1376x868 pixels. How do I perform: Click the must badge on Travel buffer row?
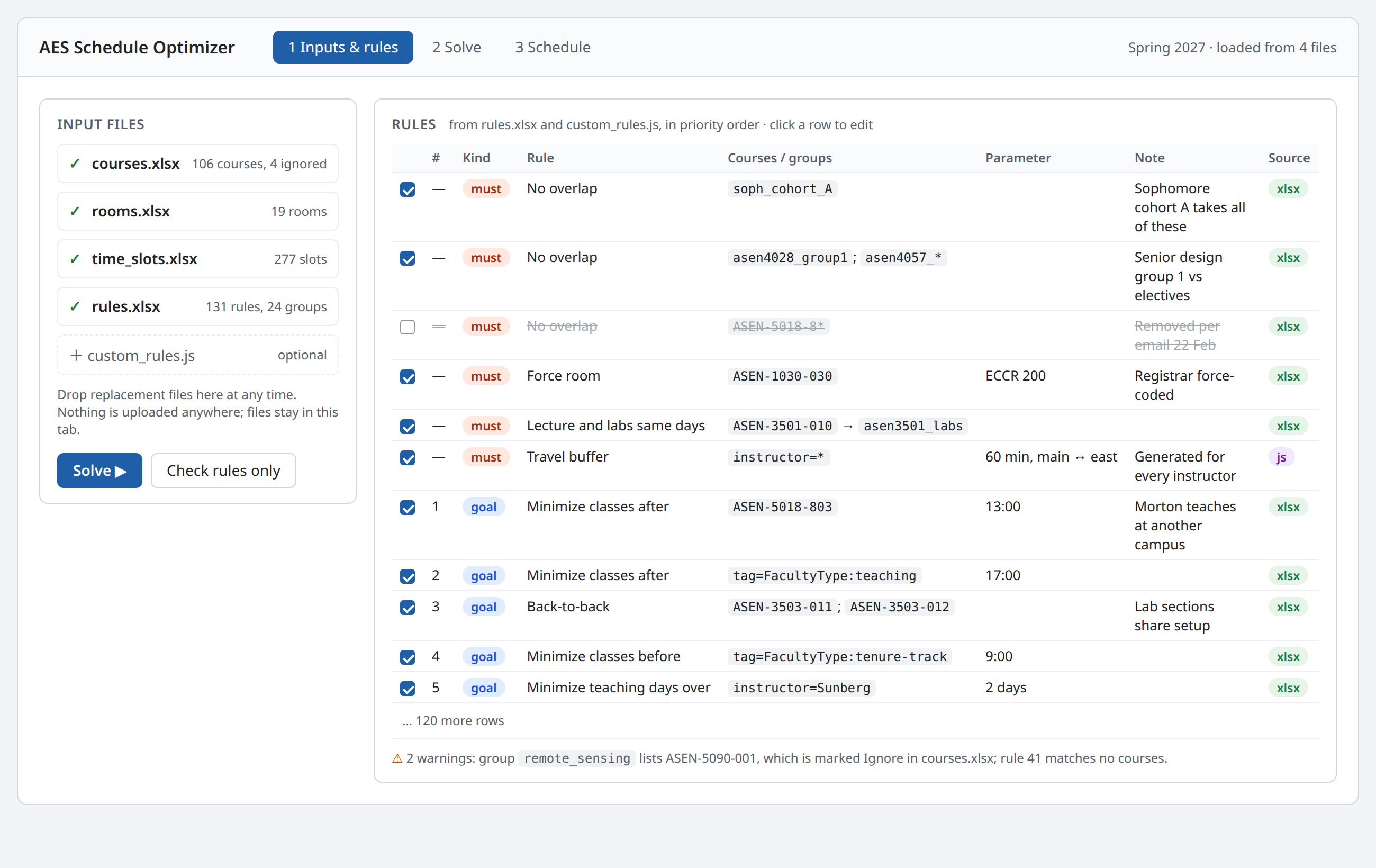tap(486, 457)
